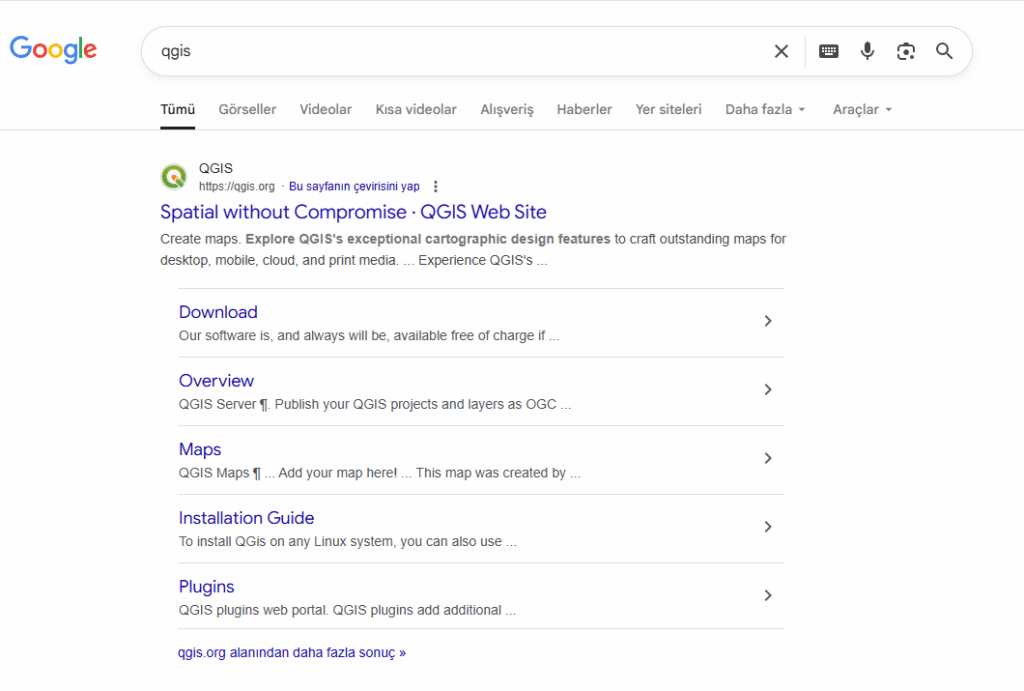Image resolution: width=1024 pixels, height=691 pixels.
Task: Open search by image camera icon
Action: click(x=906, y=51)
